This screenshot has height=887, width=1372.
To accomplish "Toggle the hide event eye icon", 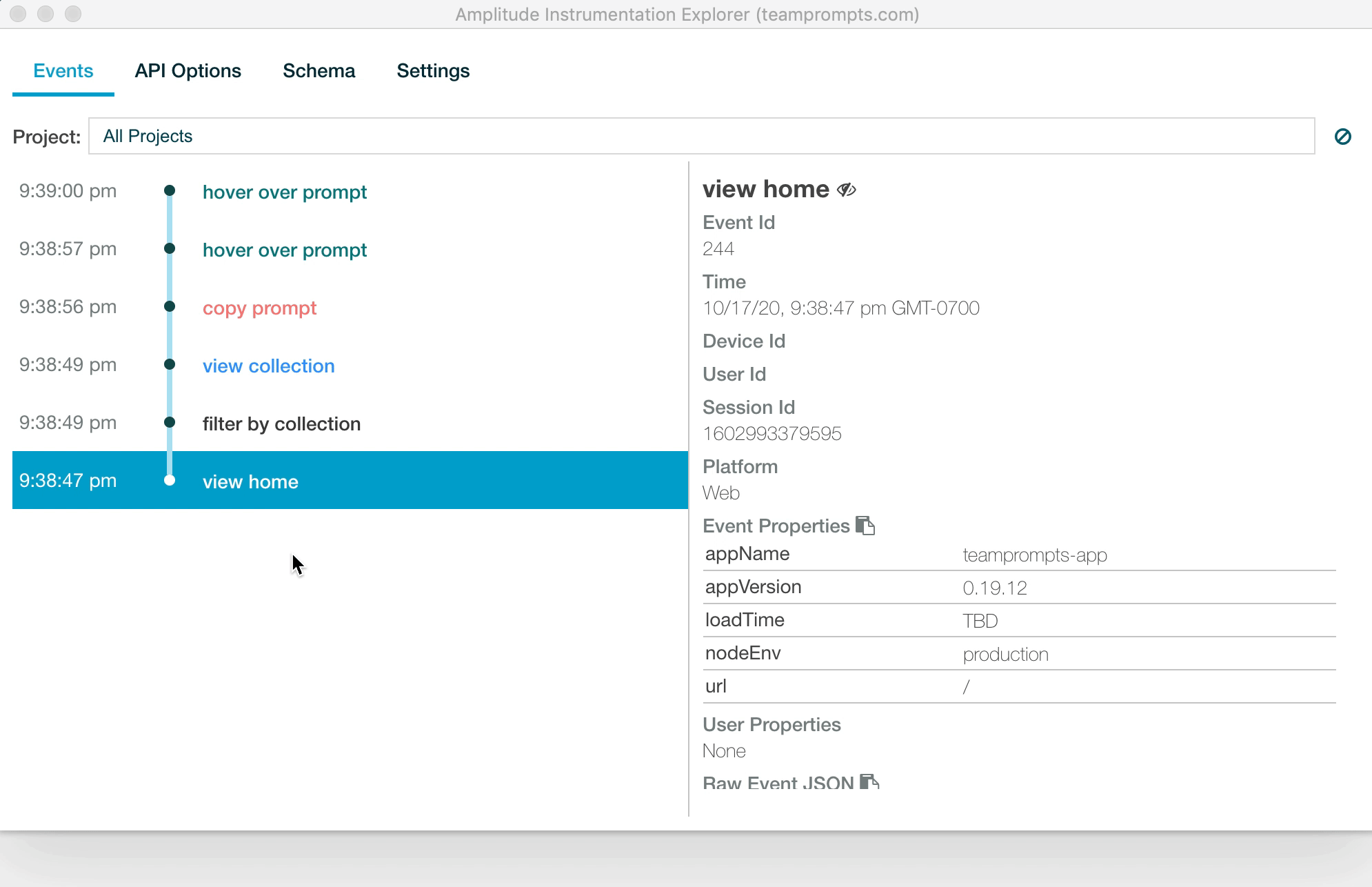I will 846,190.
